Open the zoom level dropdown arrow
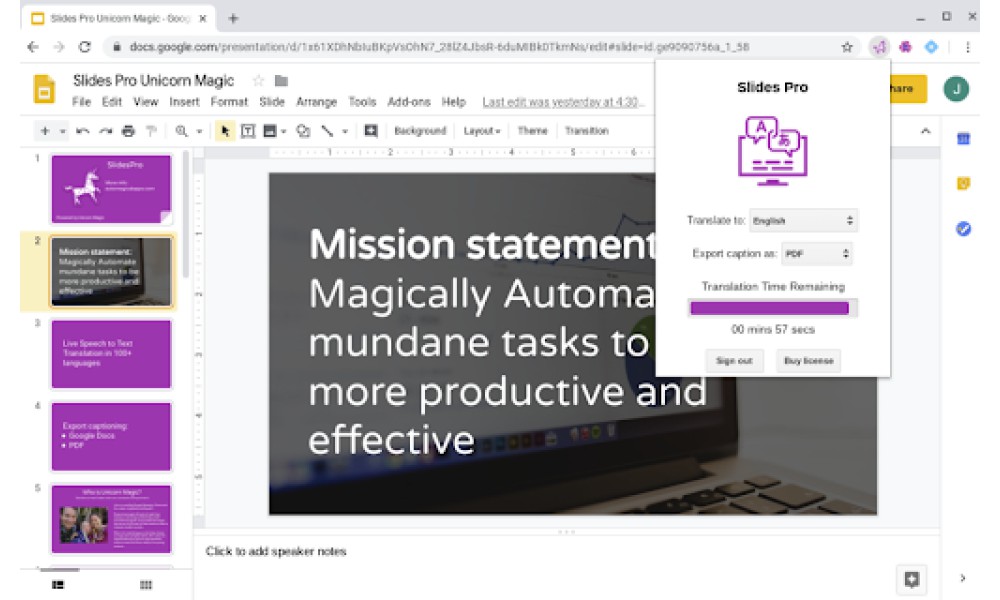Screen dimensions: 1000x600 point(199,131)
